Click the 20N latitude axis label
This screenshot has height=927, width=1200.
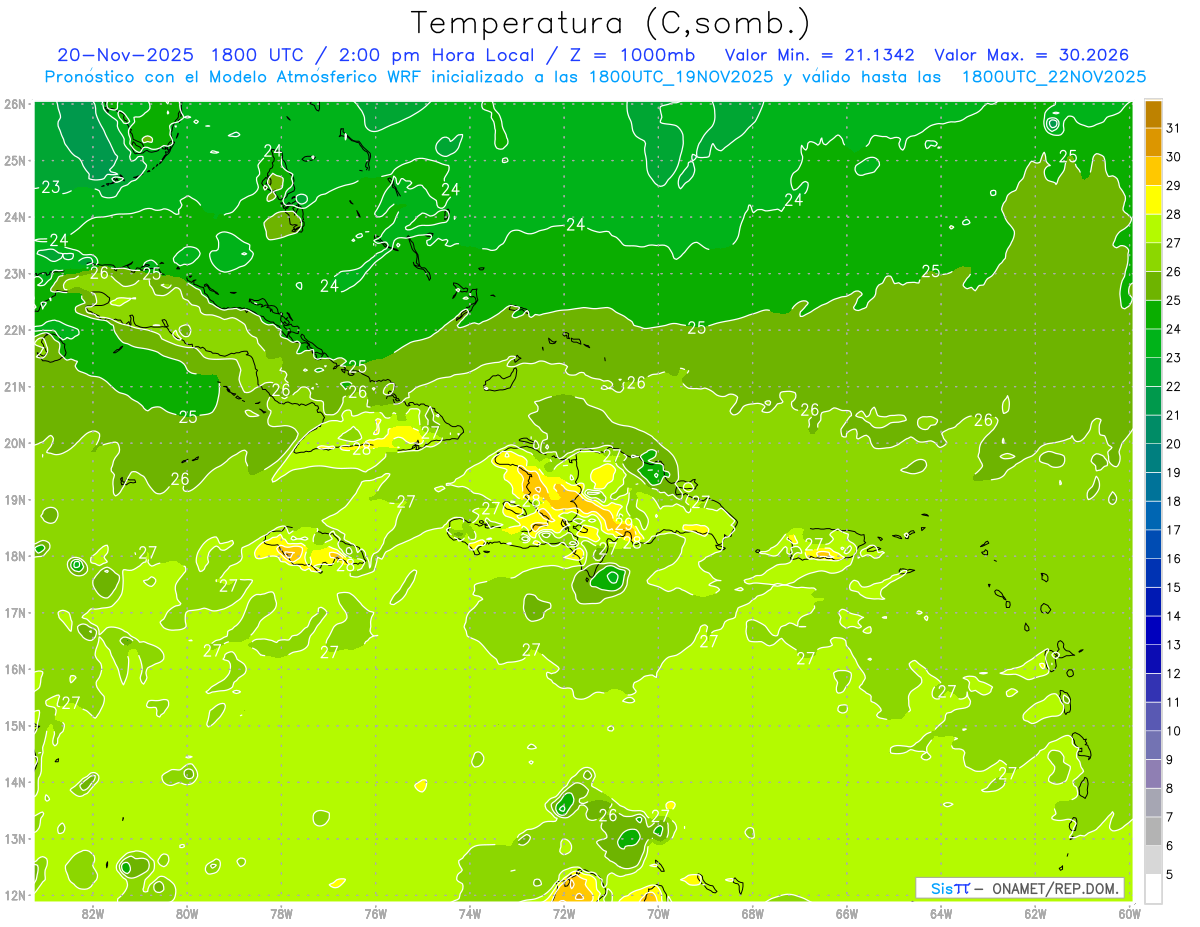coord(15,443)
